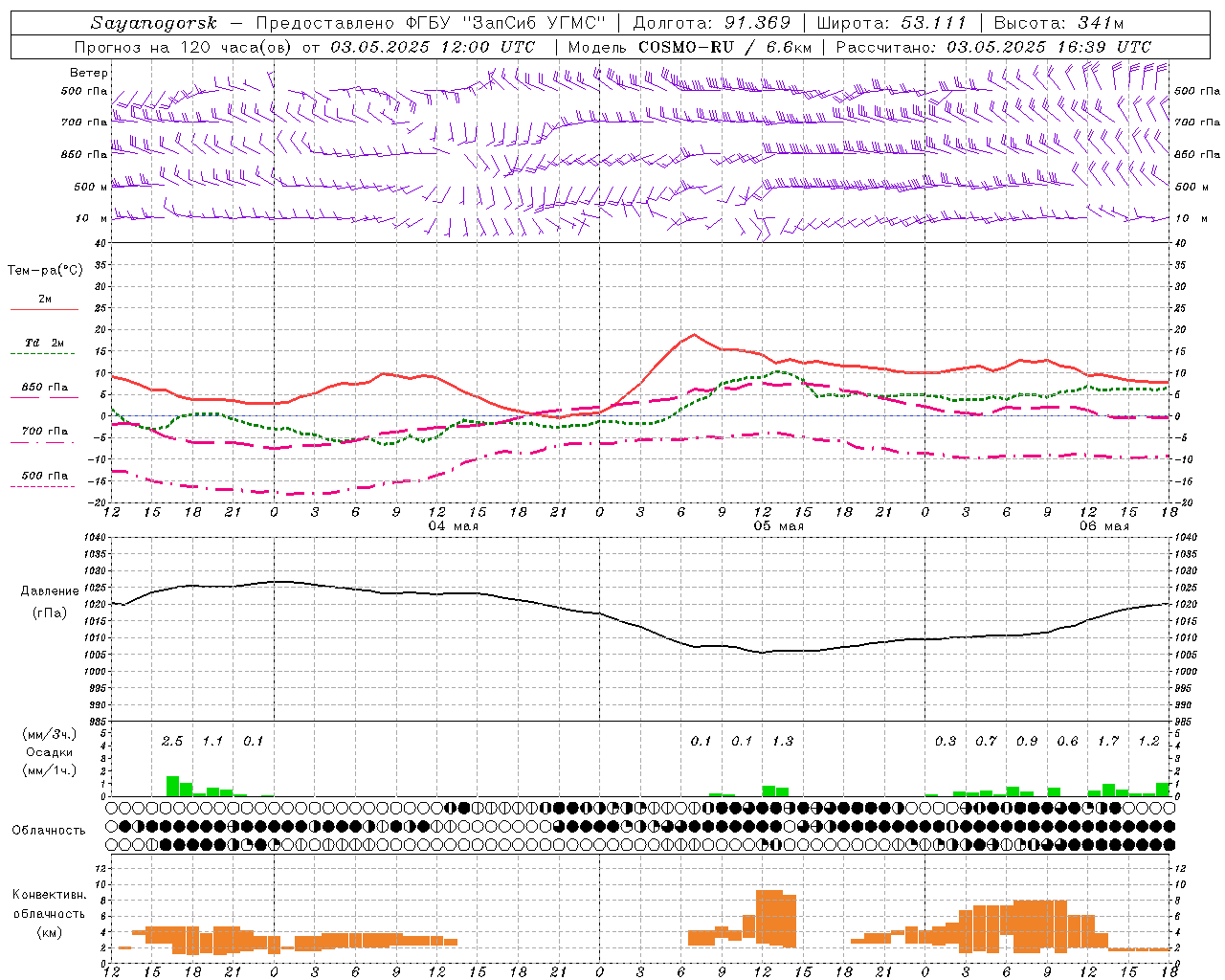Click the Ветер panel label

point(89,73)
